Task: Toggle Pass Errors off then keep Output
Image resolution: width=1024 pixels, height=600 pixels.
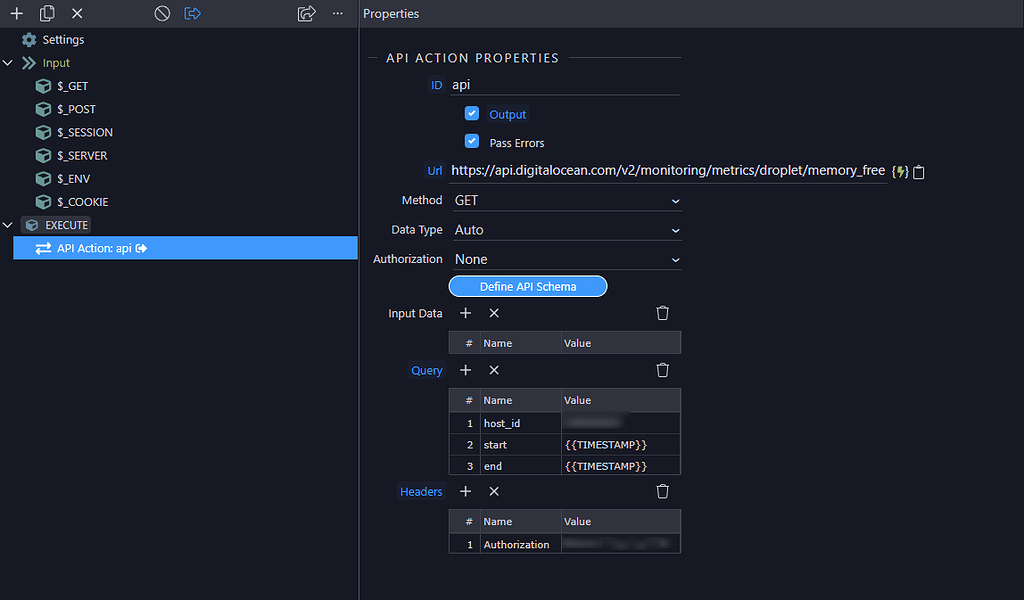Action: [x=473, y=142]
